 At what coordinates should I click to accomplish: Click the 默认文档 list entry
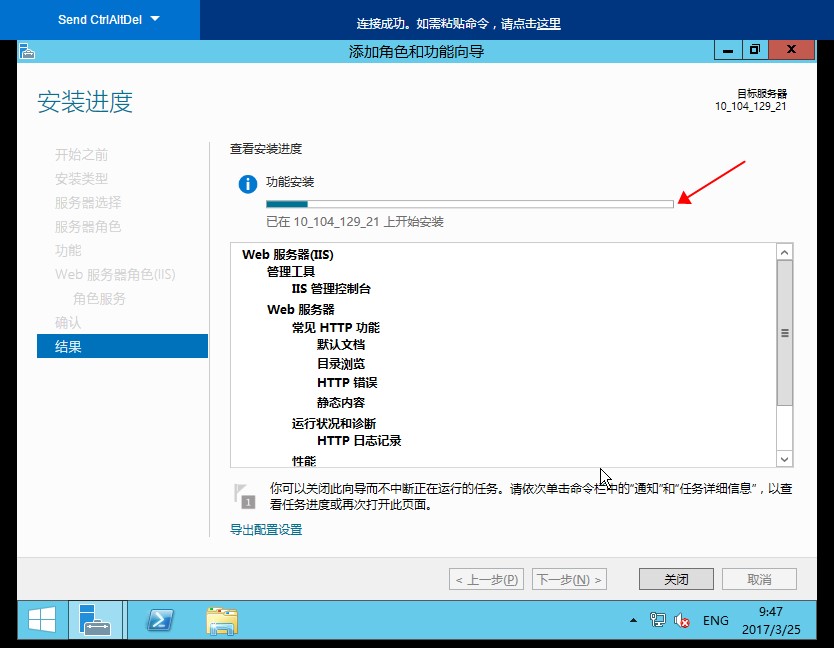coord(341,345)
